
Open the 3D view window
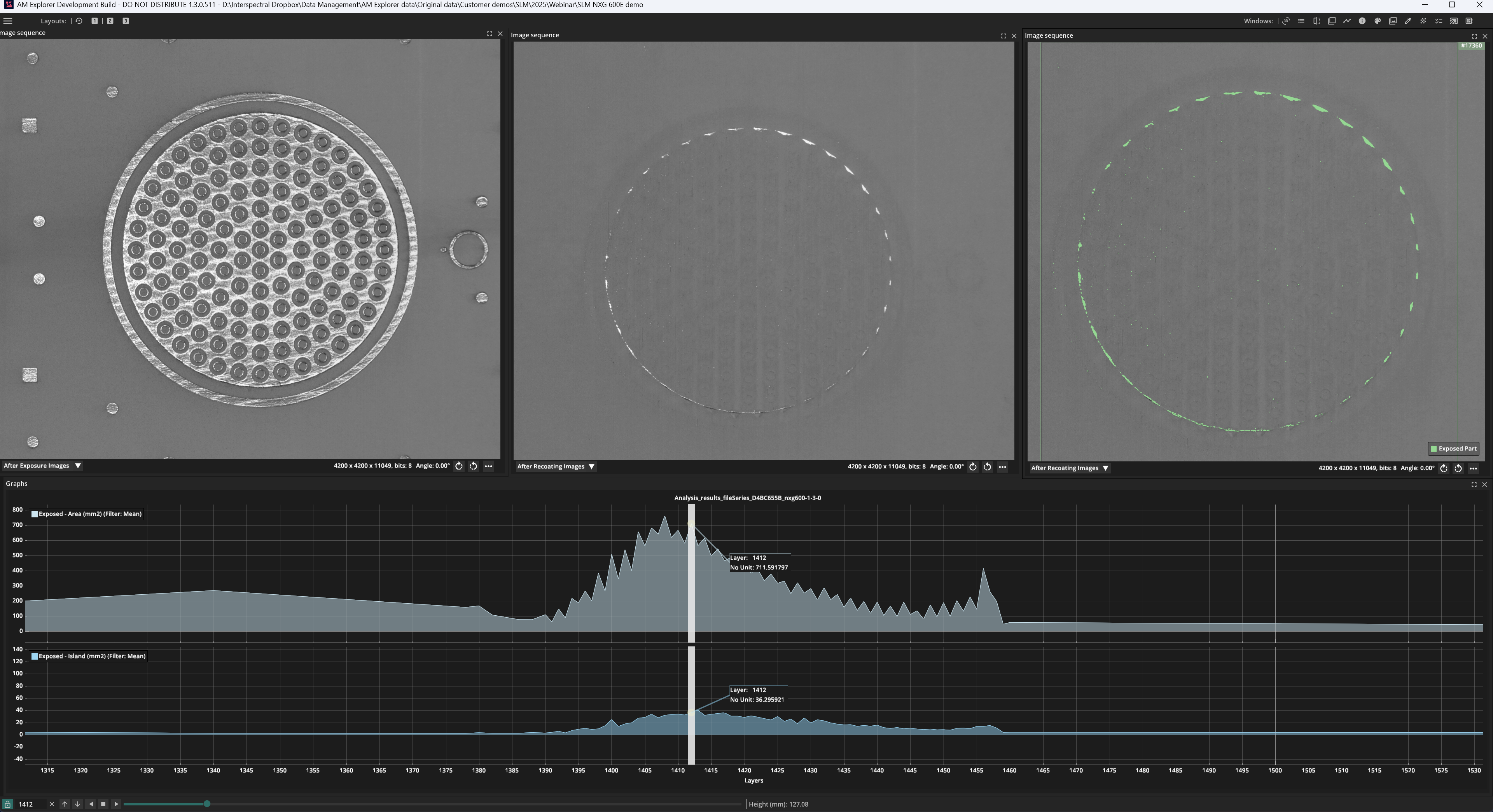pos(1285,21)
